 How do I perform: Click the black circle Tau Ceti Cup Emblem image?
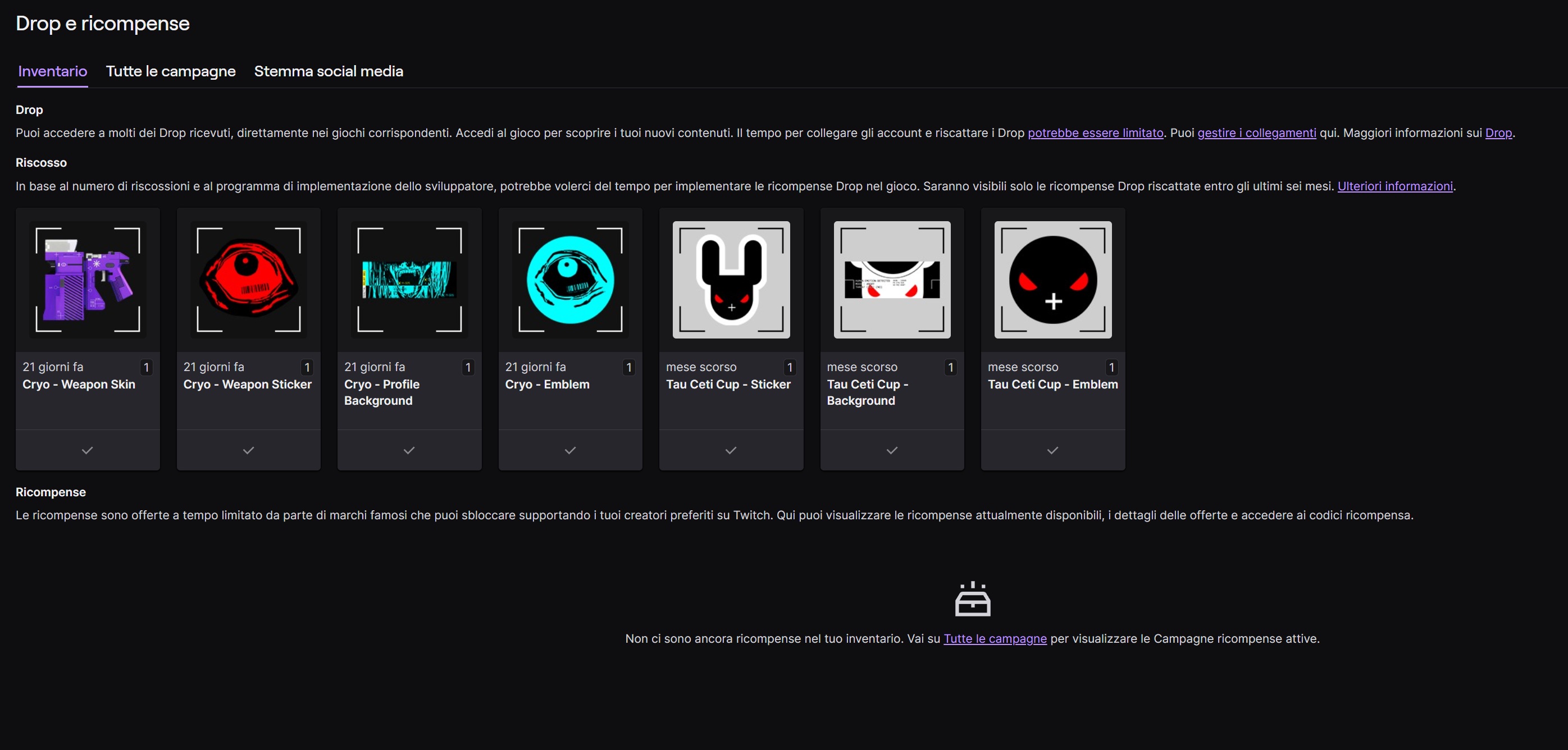point(1052,280)
